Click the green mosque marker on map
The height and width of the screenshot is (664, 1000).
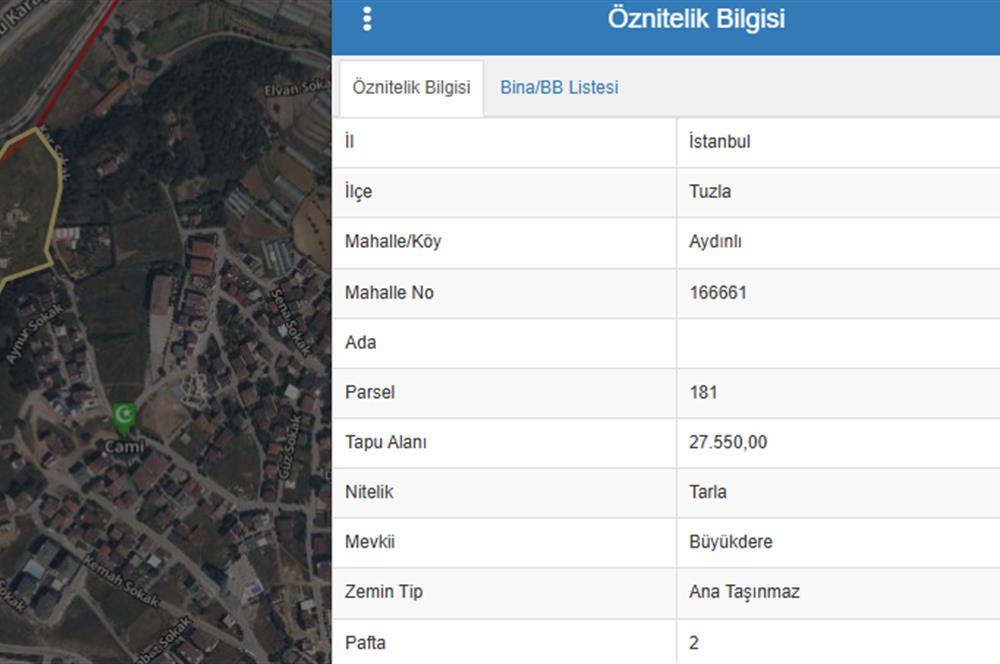point(124,418)
